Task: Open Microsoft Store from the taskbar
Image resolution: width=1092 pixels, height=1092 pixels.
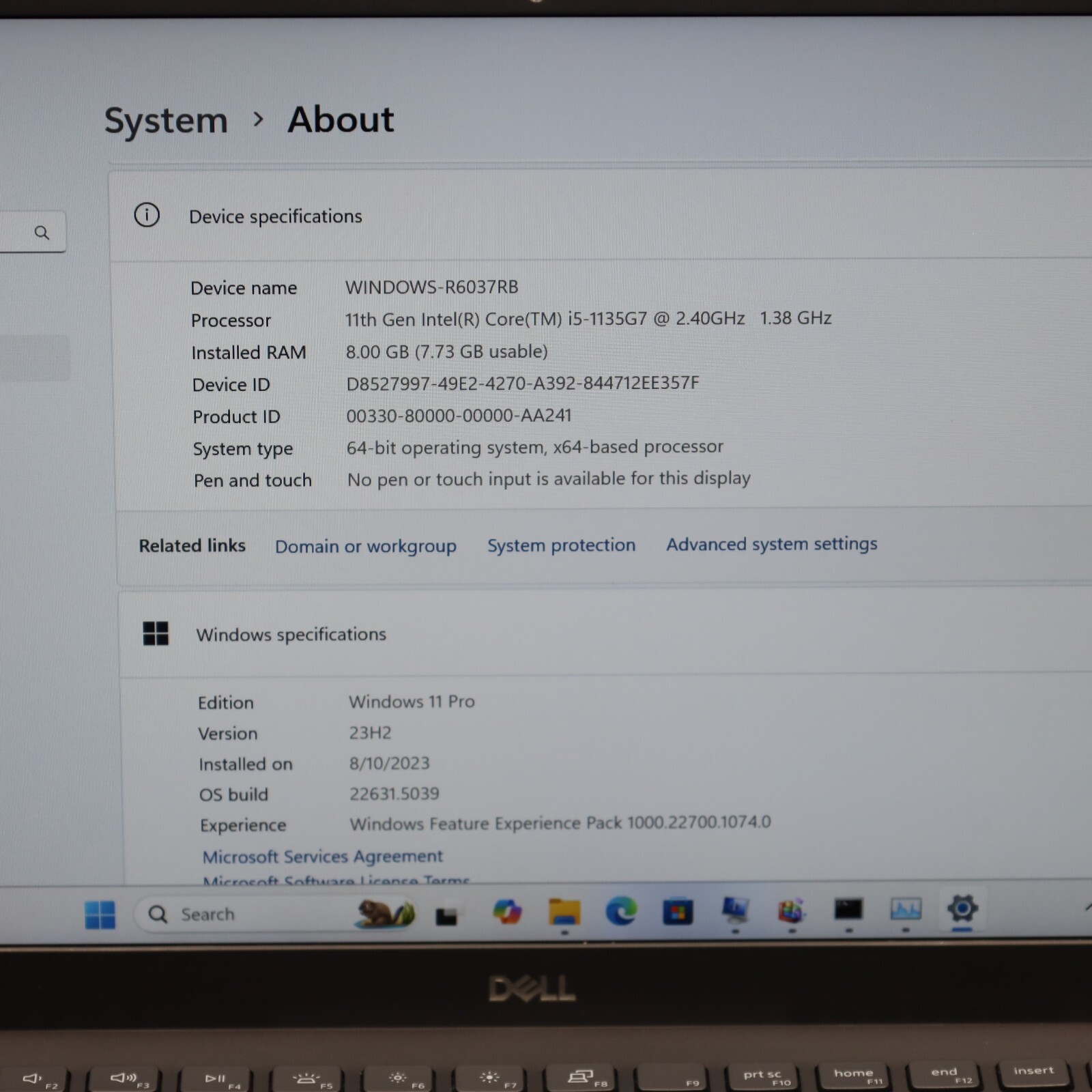Action: [678, 912]
